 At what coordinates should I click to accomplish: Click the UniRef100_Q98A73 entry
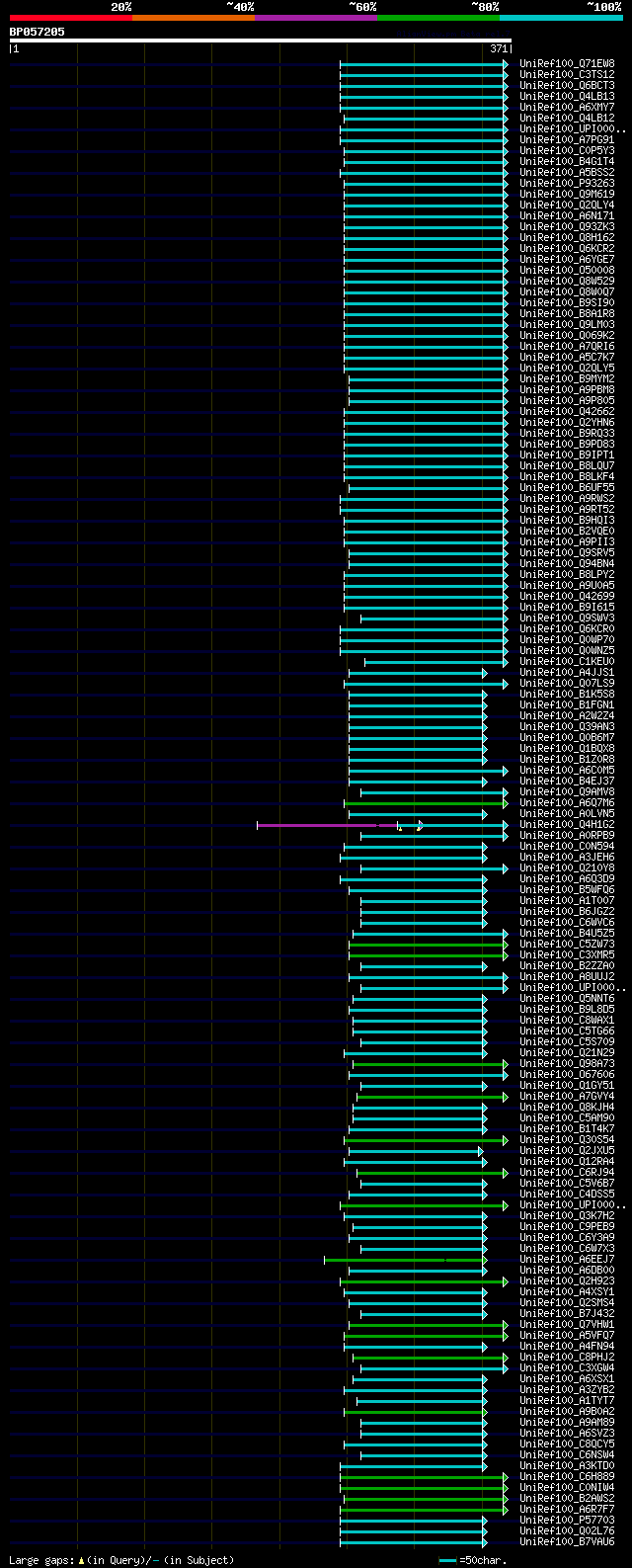tap(567, 1063)
